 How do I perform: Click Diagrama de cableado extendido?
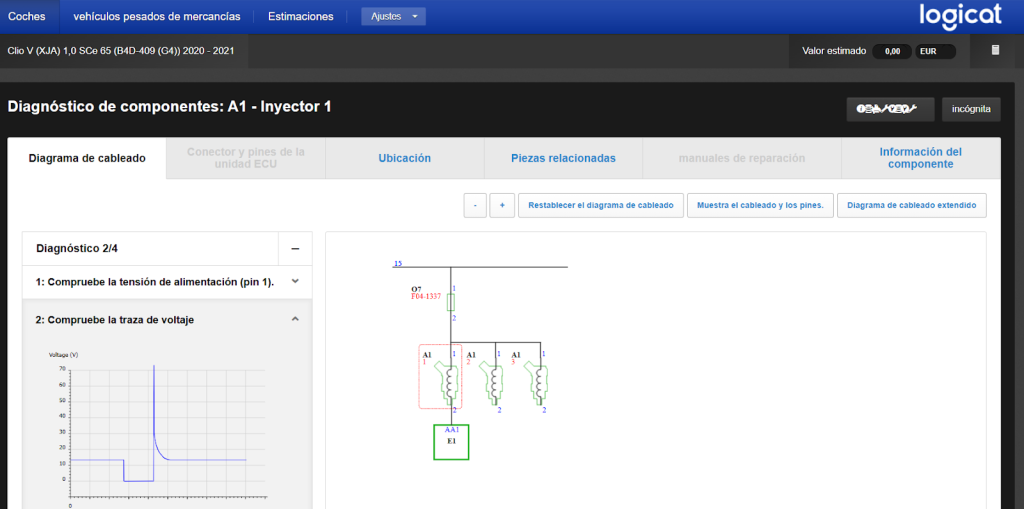(x=911, y=205)
